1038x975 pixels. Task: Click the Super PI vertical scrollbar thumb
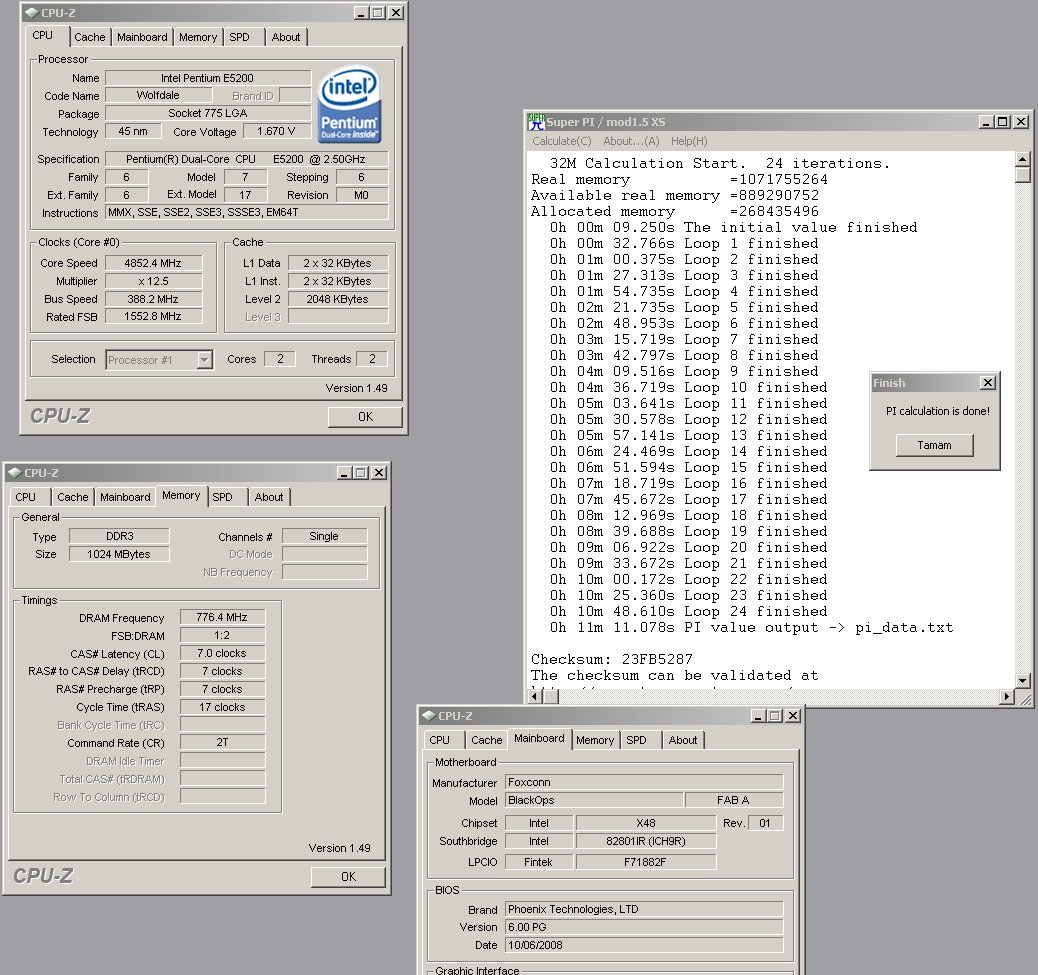coord(1022,175)
